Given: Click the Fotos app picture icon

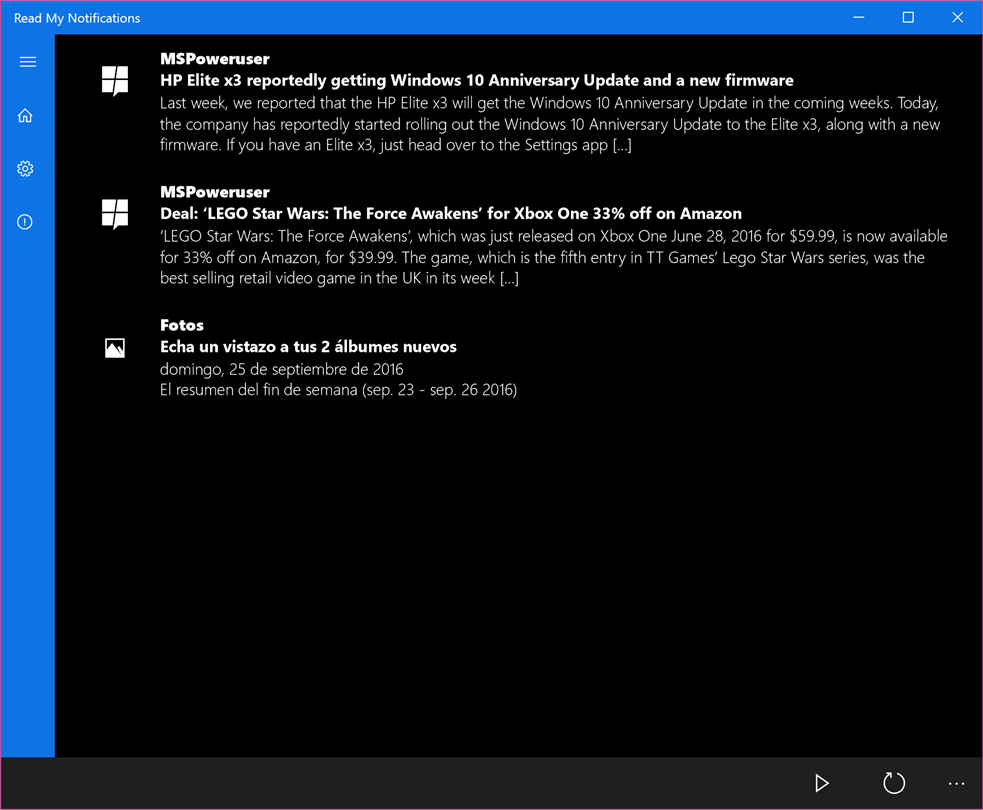Looking at the screenshot, I should (115, 348).
